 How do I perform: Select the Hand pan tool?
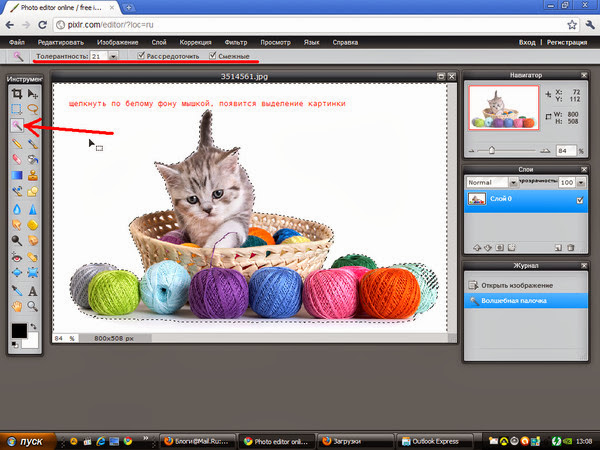[x=16, y=306]
